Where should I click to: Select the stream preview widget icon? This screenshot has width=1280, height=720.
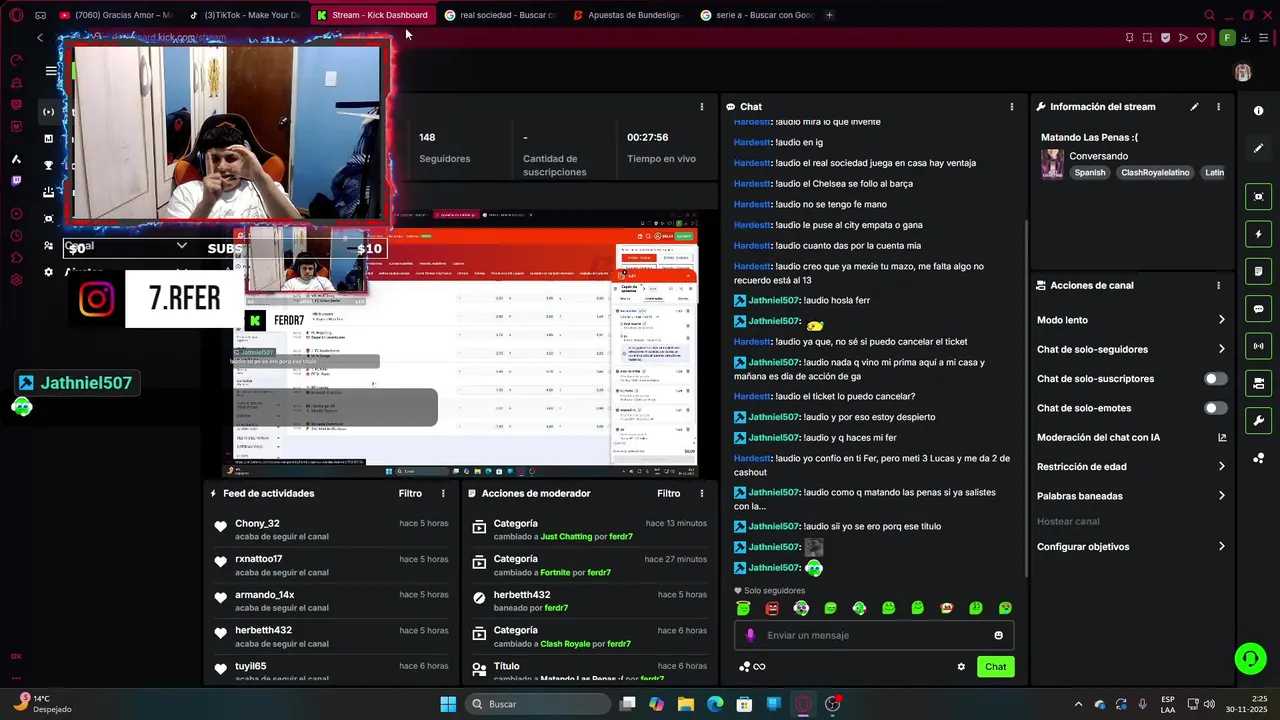click(x=1259, y=197)
